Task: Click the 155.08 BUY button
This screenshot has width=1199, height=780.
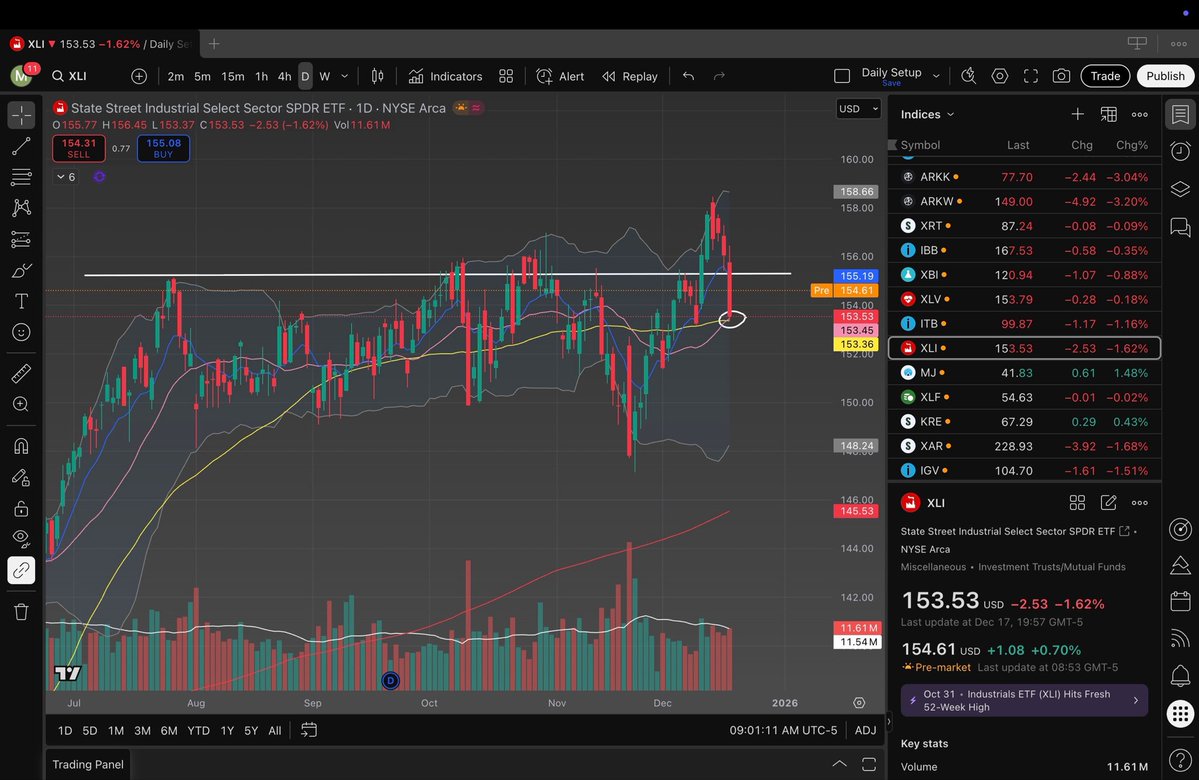Action: (x=164, y=148)
